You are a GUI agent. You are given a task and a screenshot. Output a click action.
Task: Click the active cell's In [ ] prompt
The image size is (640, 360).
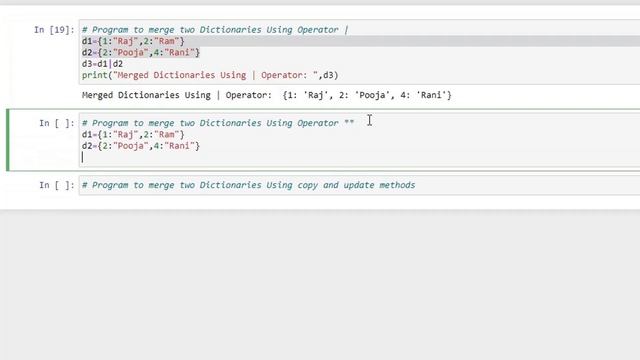pyautogui.click(x=57, y=123)
